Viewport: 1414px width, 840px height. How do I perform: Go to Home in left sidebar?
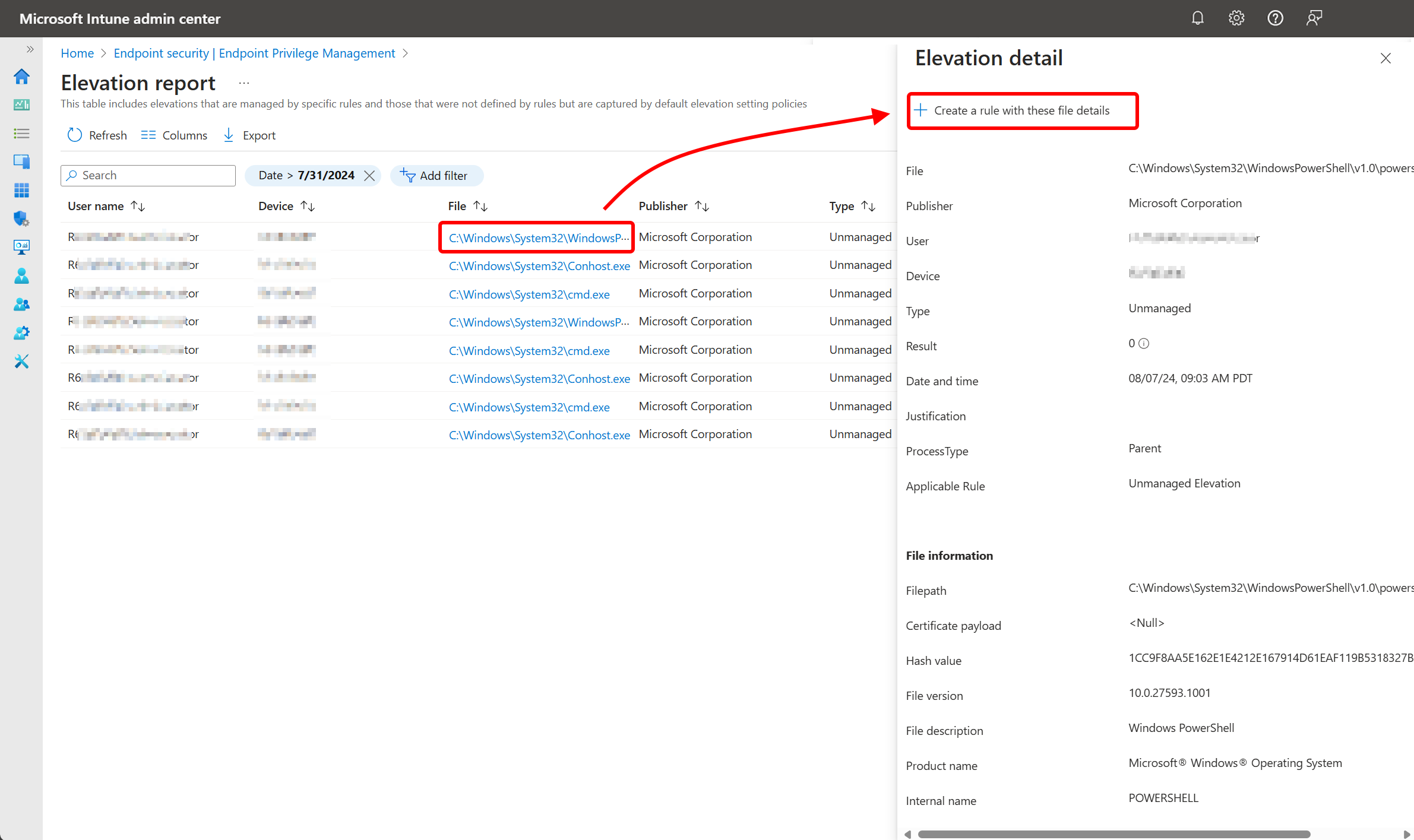[21, 76]
